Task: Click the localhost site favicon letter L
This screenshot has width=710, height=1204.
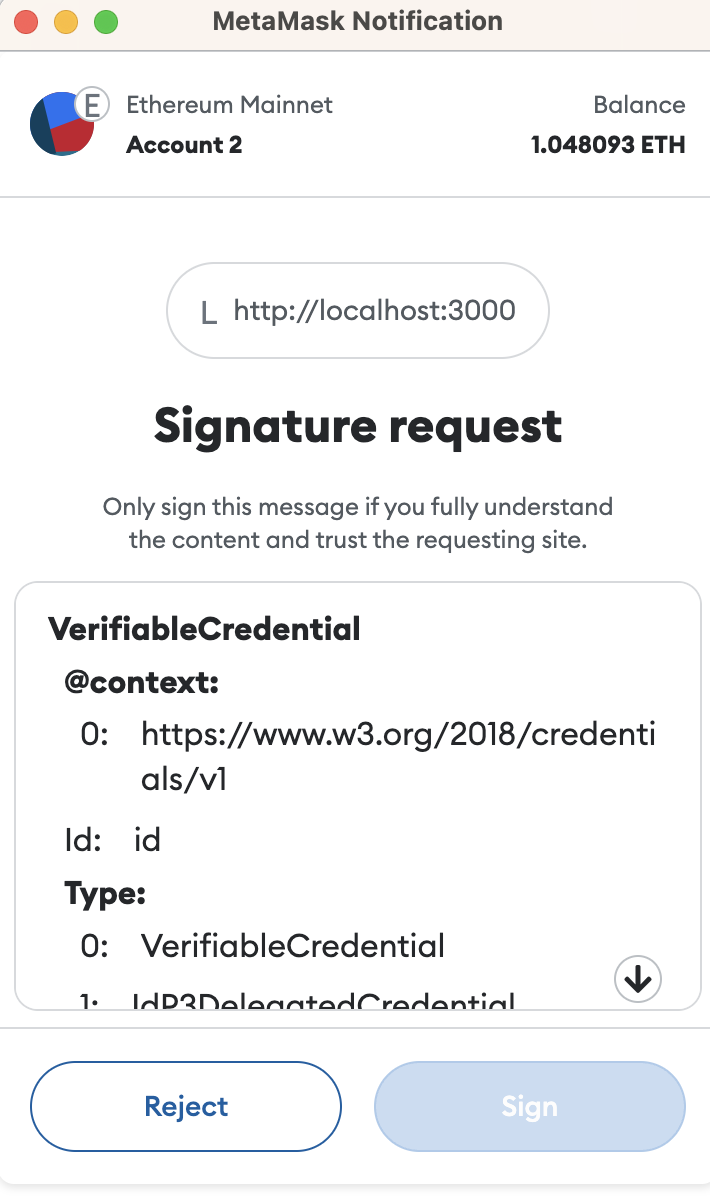Action: click(x=208, y=311)
